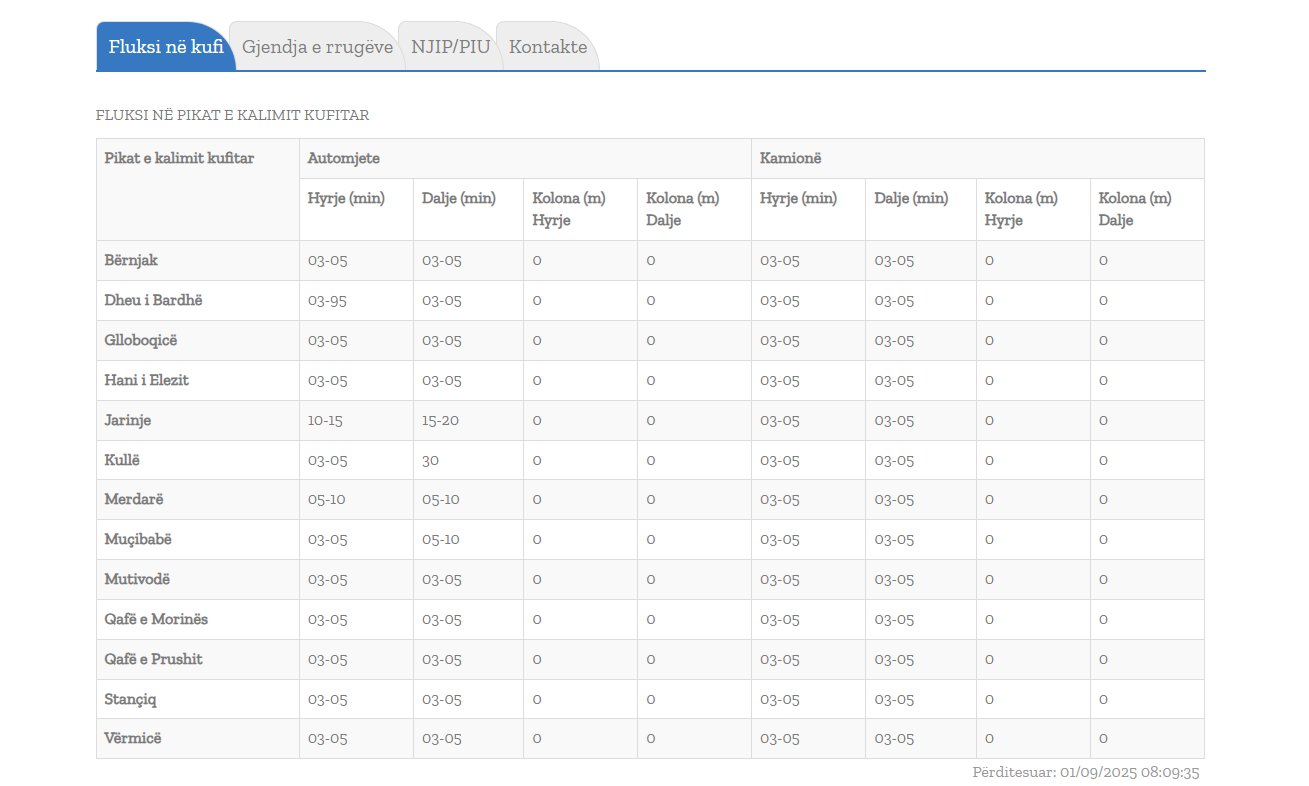Screen dimensions: 1309x786
Task: Click the Muçibabë border point name
Action: 138,539
